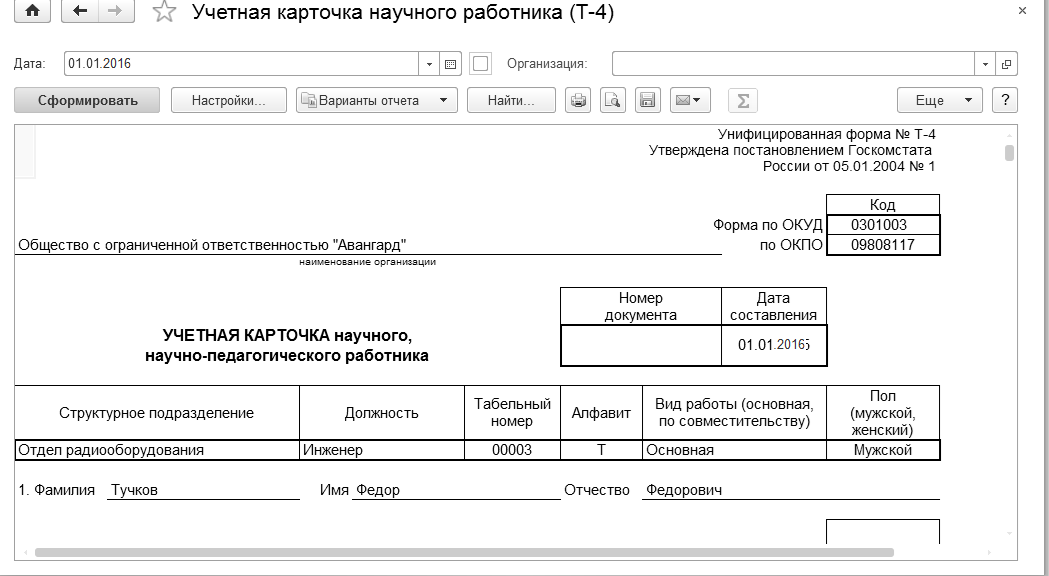
Task: Expand the date field dropdown
Action: (430, 64)
